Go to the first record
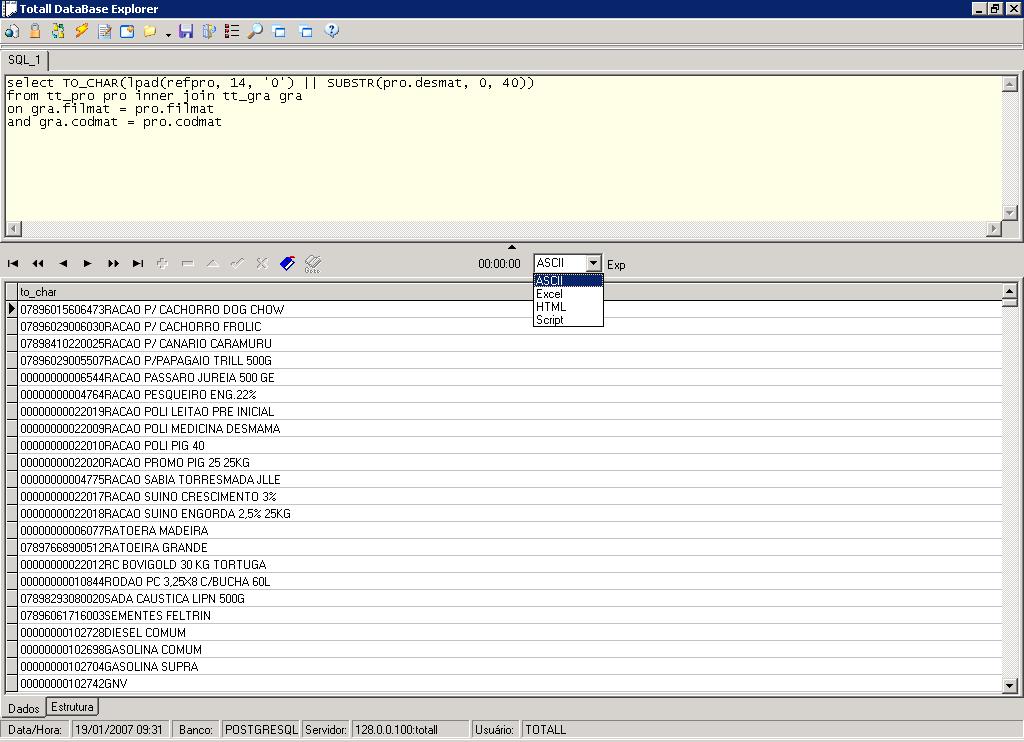The image size is (1024, 742). point(13,263)
